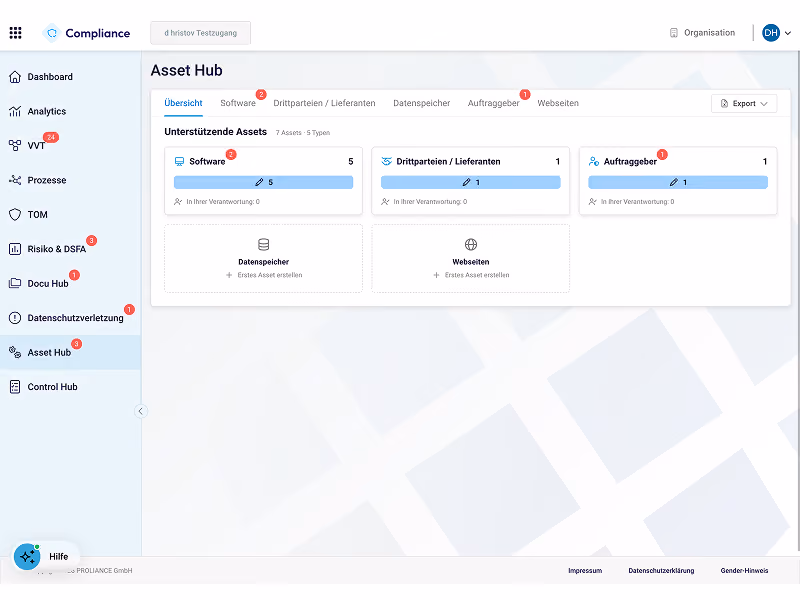Click the VVT notification badge 24
Screen dimensions: 800x600
coord(51,137)
